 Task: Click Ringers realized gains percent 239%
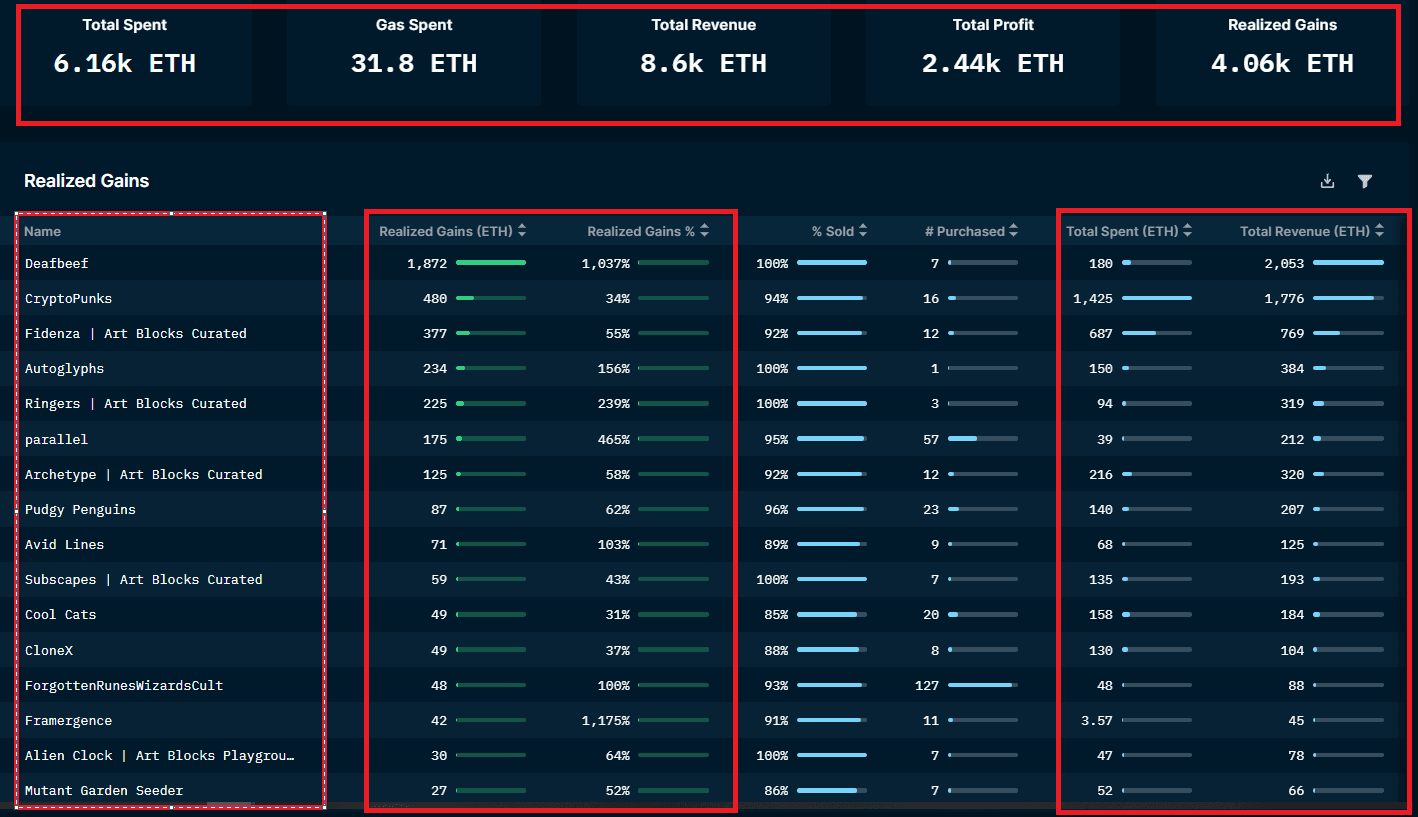pyautogui.click(x=614, y=404)
